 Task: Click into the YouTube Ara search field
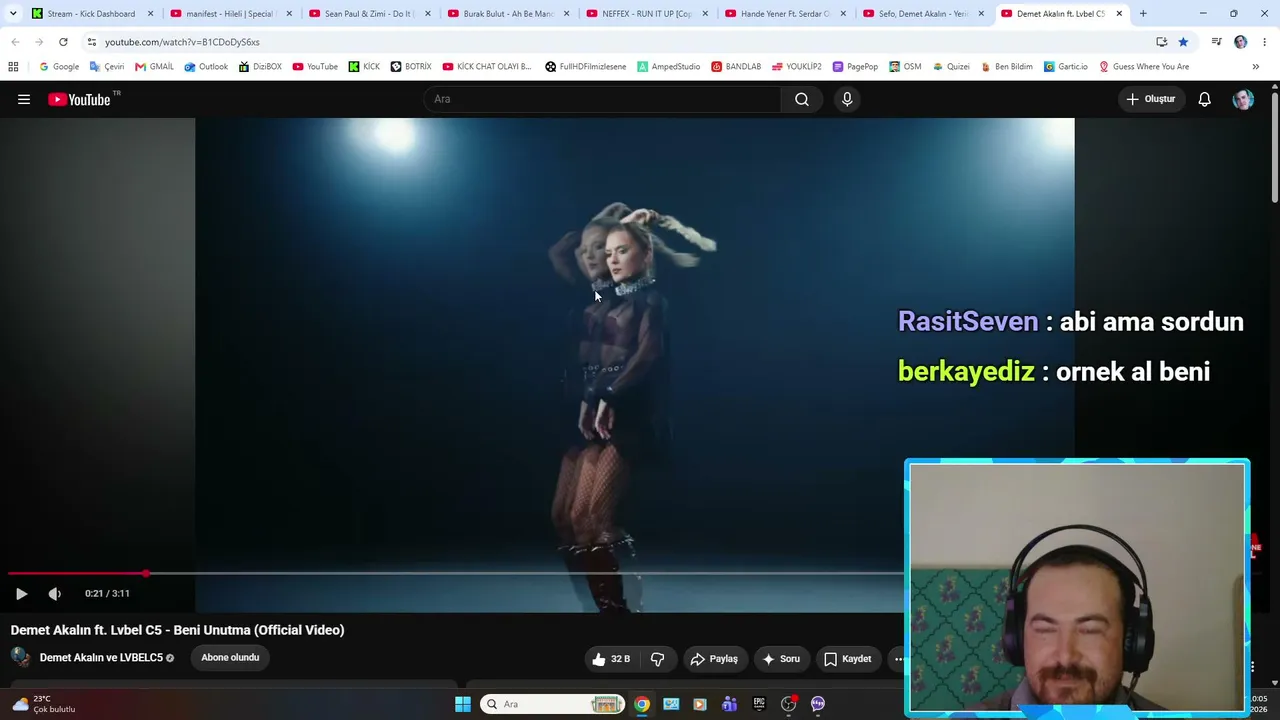click(602, 99)
